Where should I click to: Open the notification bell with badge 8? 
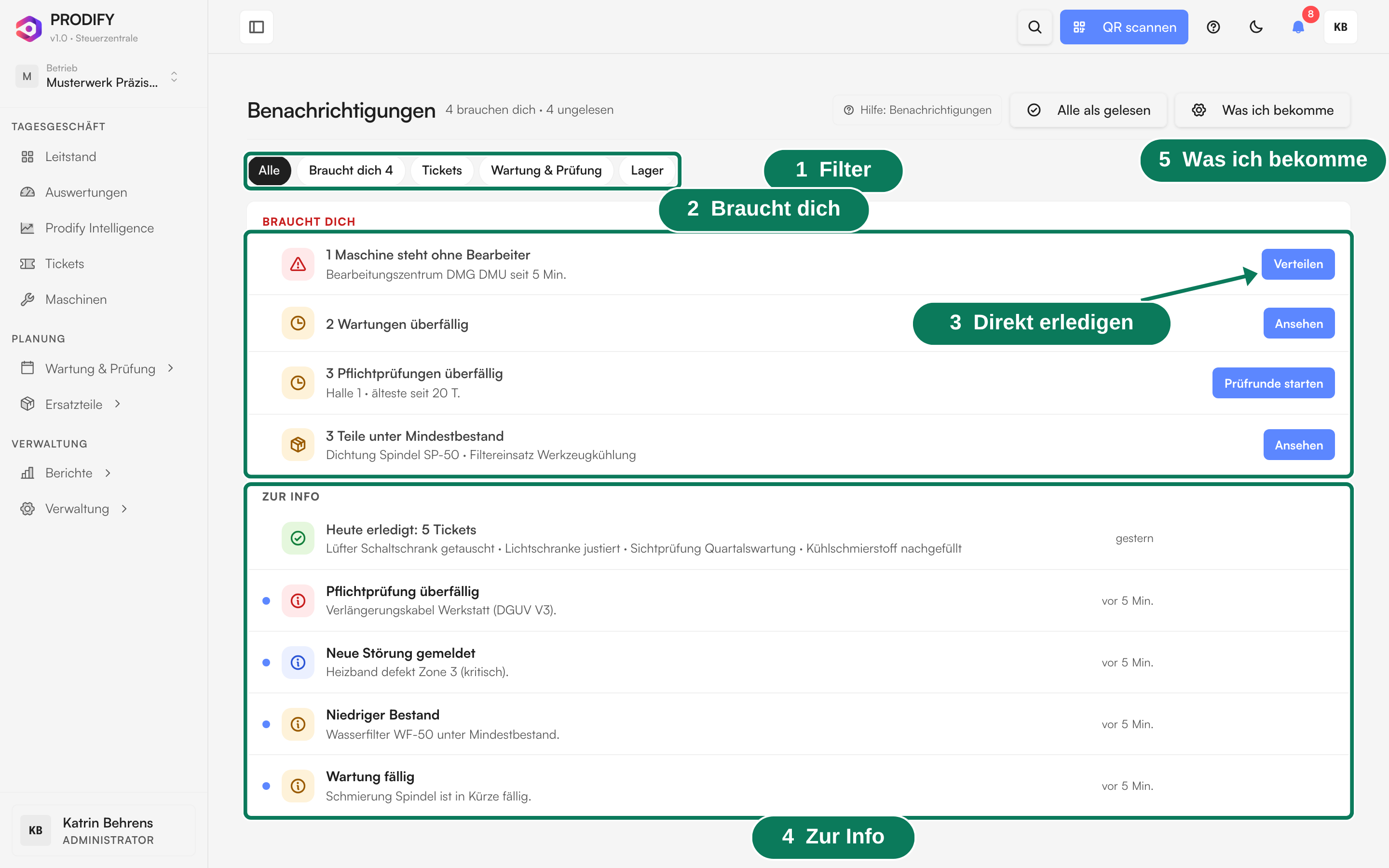1298,27
